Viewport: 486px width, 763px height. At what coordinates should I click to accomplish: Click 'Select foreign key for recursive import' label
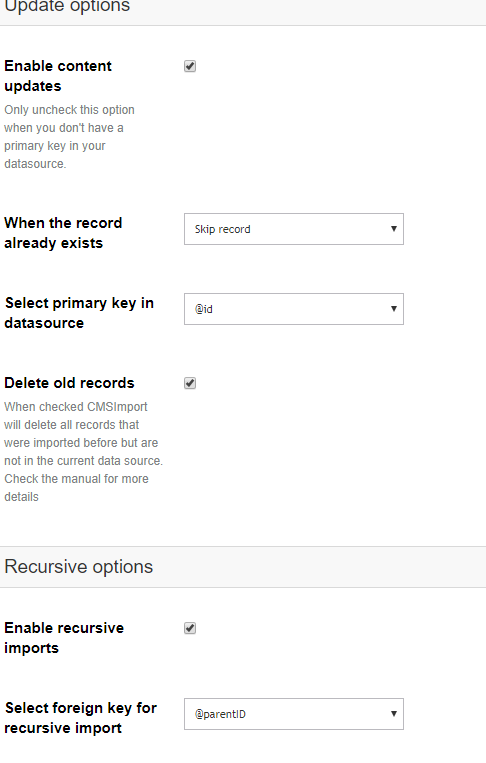coord(81,718)
